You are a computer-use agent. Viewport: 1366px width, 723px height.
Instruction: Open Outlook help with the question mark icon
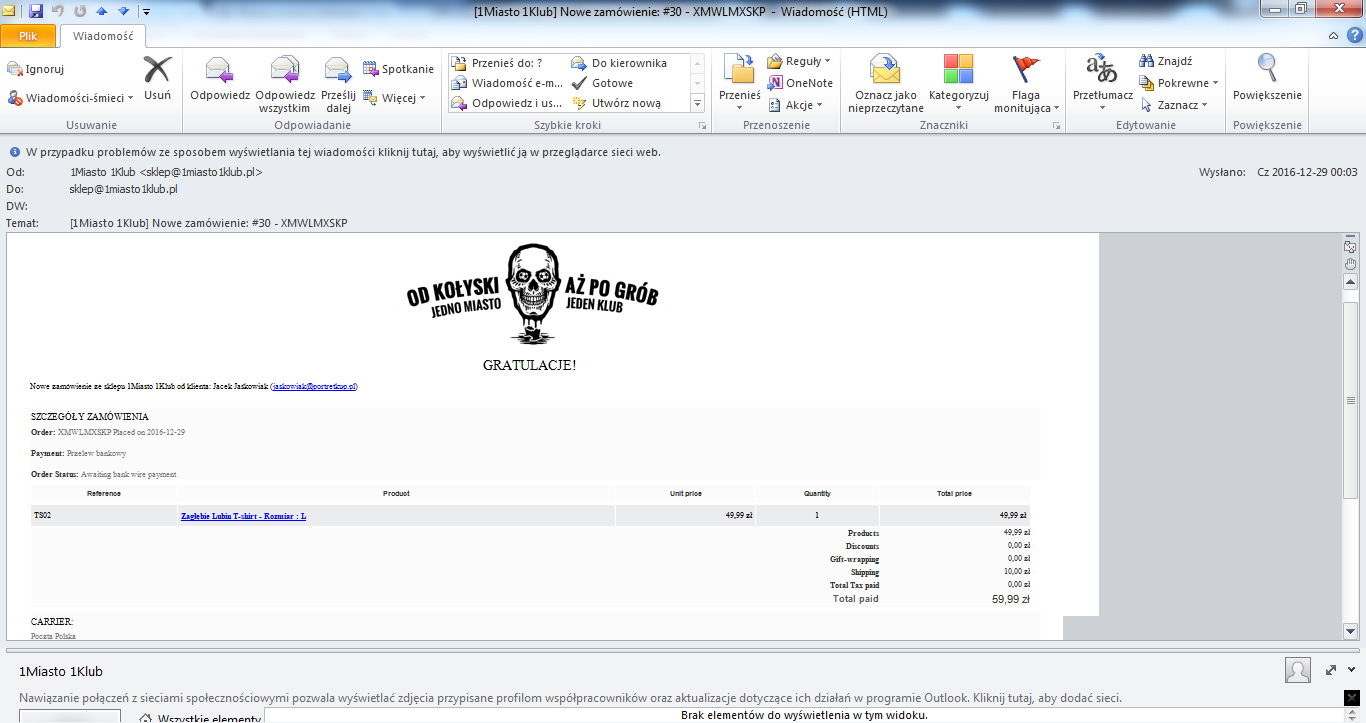pos(1353,36)
